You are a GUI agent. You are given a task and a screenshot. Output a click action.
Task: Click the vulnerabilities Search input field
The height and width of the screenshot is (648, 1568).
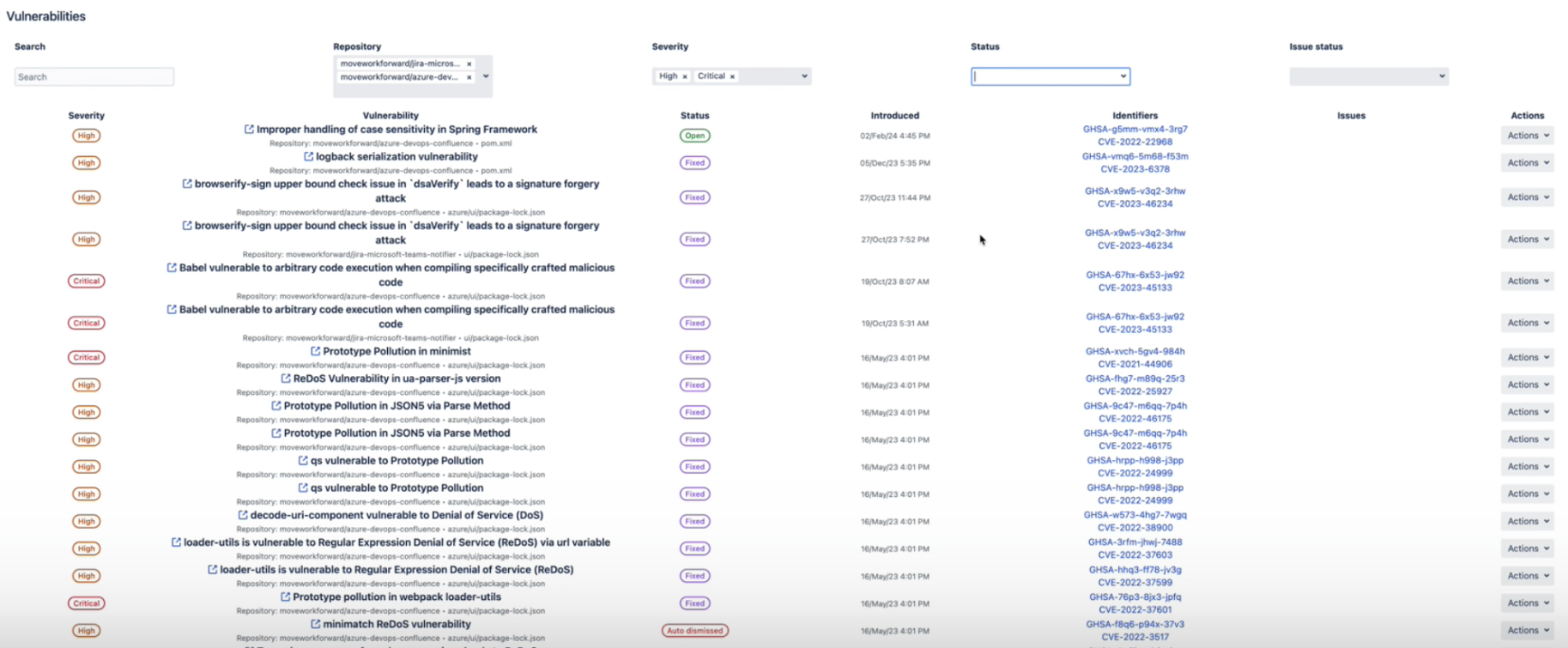click(x=94, y=77)
